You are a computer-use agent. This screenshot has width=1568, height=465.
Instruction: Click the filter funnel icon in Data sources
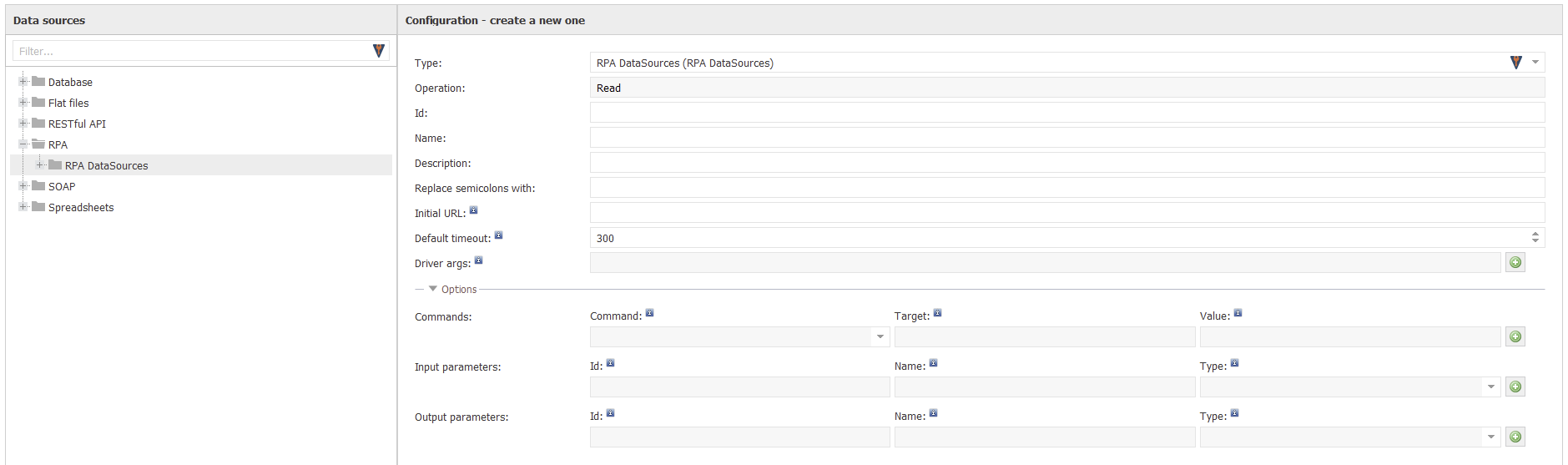pos(378,51)
